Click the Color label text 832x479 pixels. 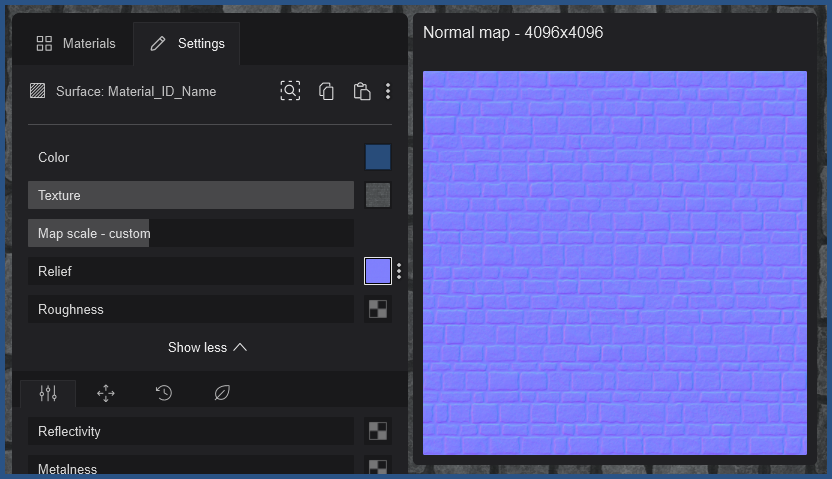[54, 158]
